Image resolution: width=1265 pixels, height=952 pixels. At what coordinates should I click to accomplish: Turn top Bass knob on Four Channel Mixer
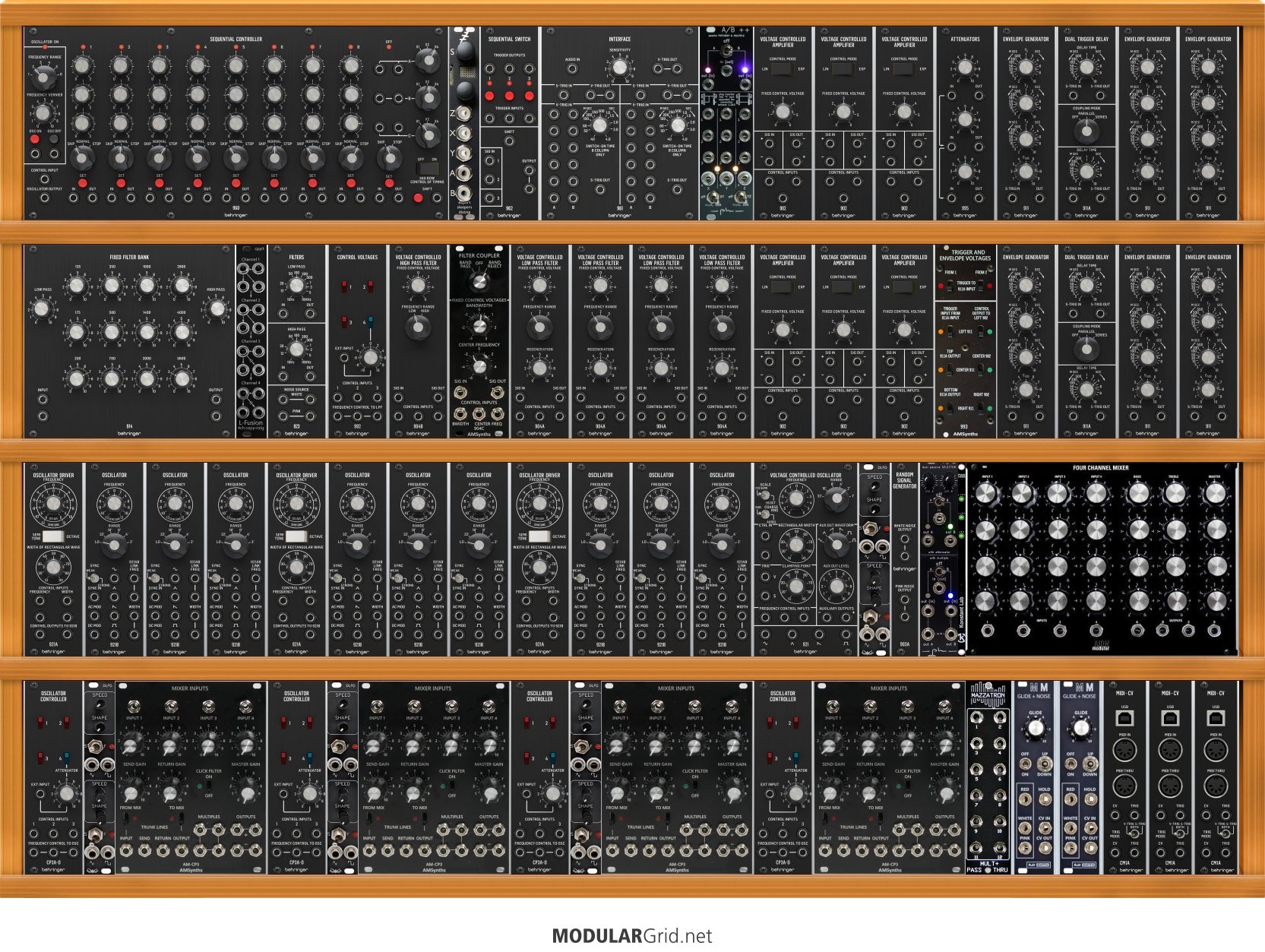(1138, 494)
